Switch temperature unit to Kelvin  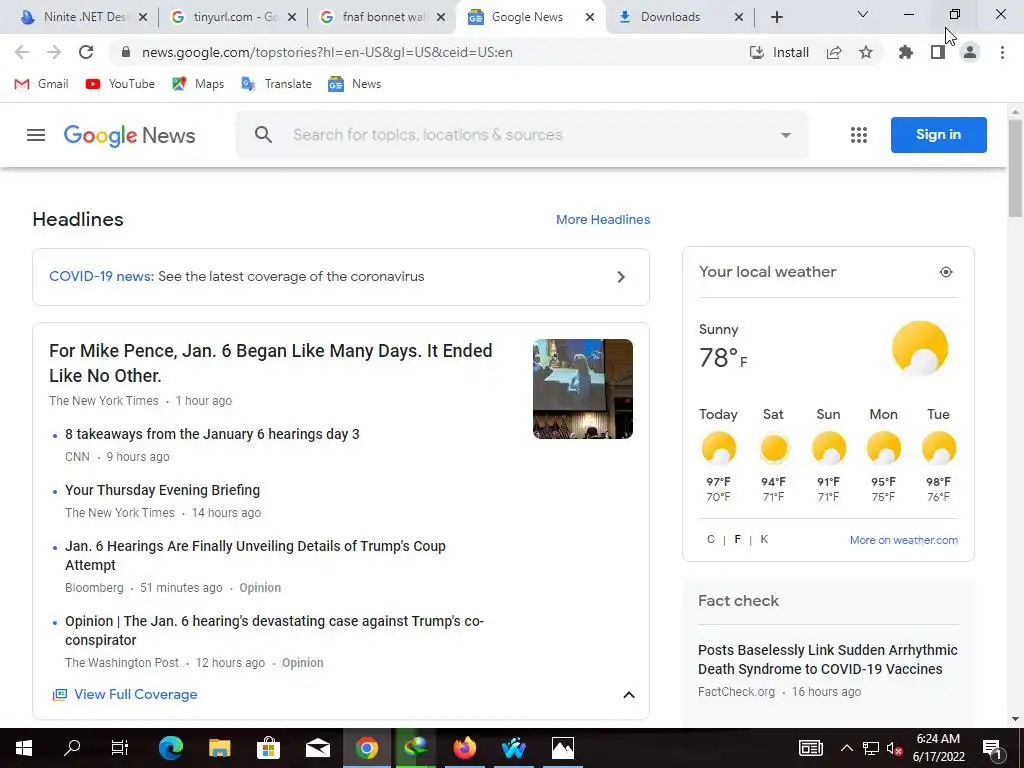pyautogui.click(x=764, y=539)
